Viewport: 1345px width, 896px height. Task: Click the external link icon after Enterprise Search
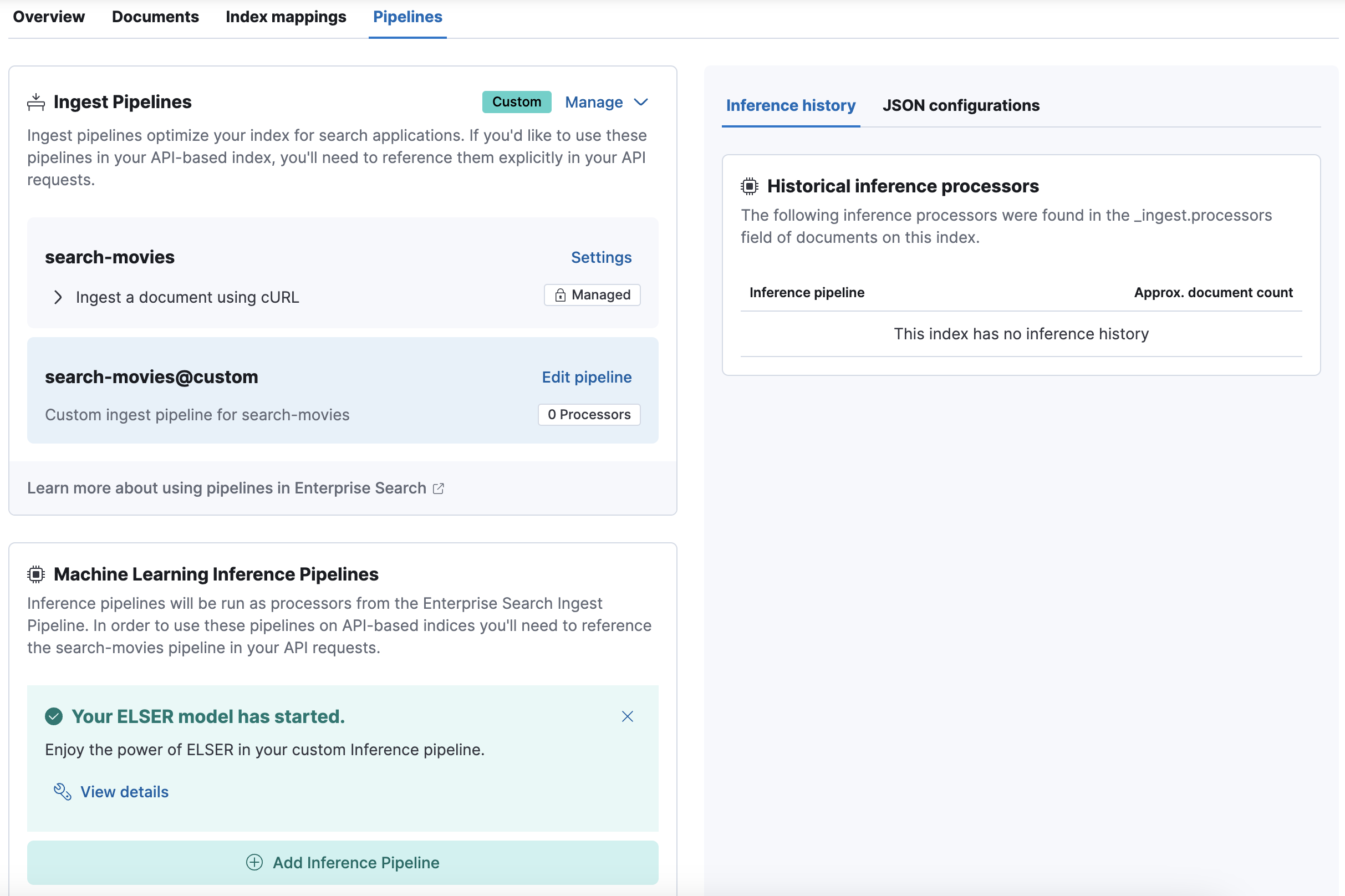pyautogui.click(x=438, y=488)
